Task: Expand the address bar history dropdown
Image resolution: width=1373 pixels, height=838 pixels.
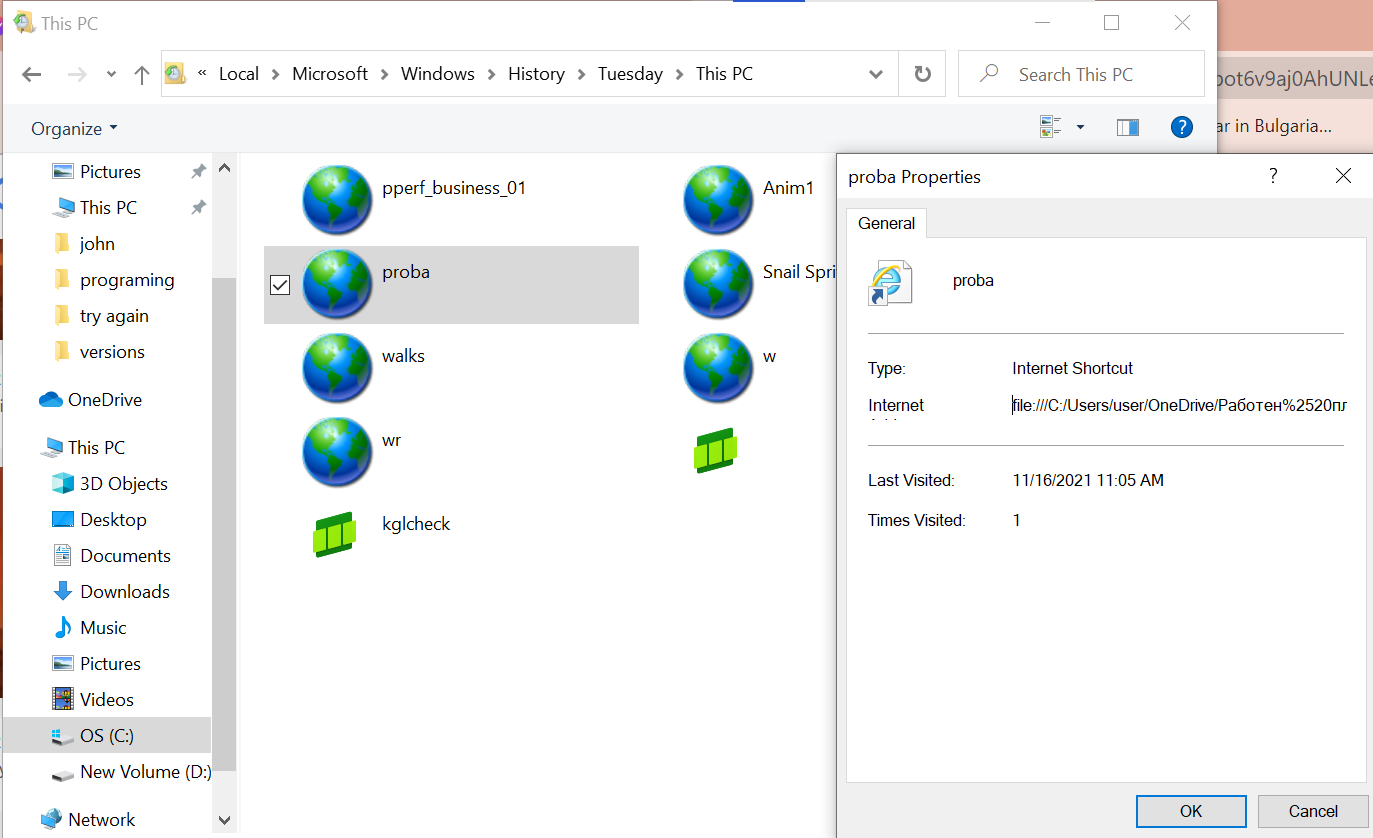Action: 876,74
